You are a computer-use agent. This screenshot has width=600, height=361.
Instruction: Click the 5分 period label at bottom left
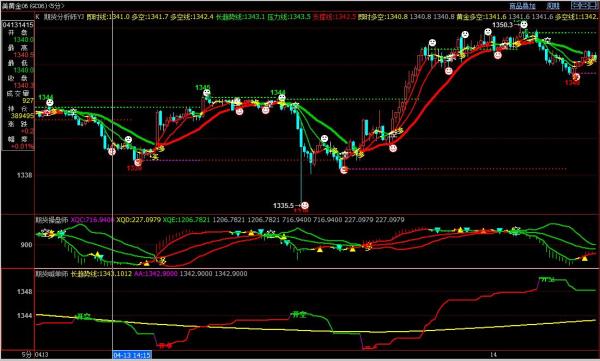tap(26, 355)
